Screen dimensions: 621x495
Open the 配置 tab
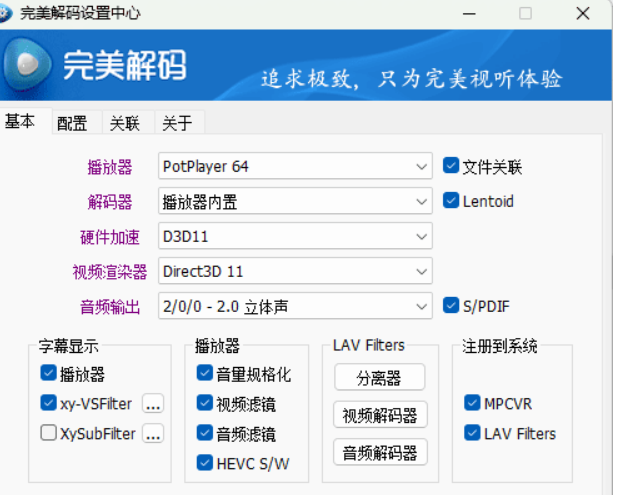tap(72, 123)
